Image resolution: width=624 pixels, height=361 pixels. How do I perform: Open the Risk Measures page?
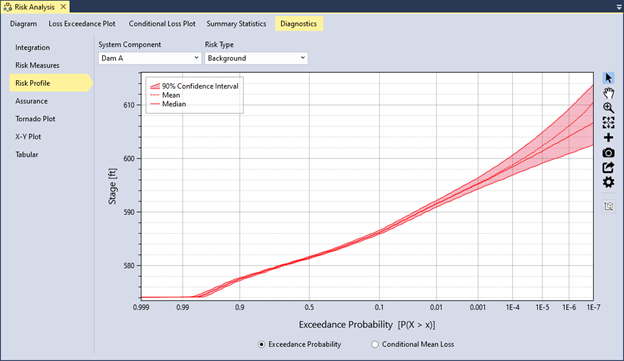pos(37,65)
